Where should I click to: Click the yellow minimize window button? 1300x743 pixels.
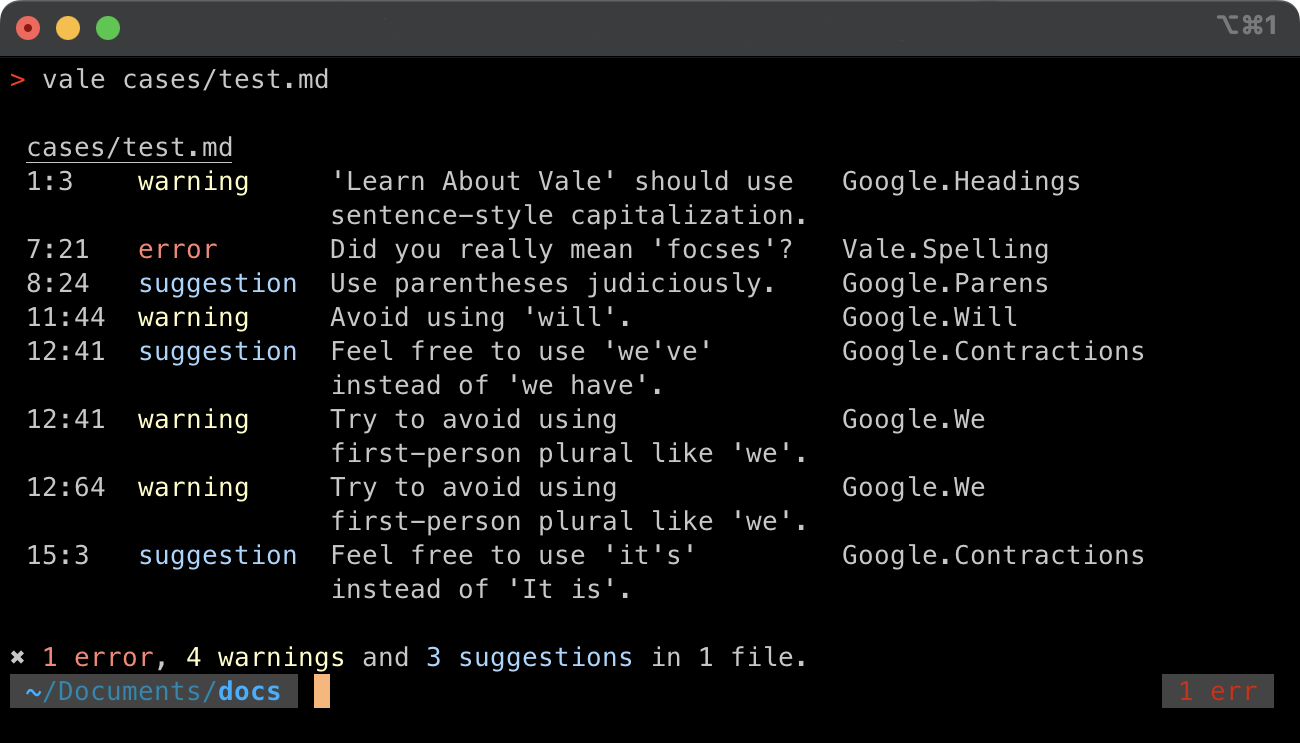[x=68, y=28]
